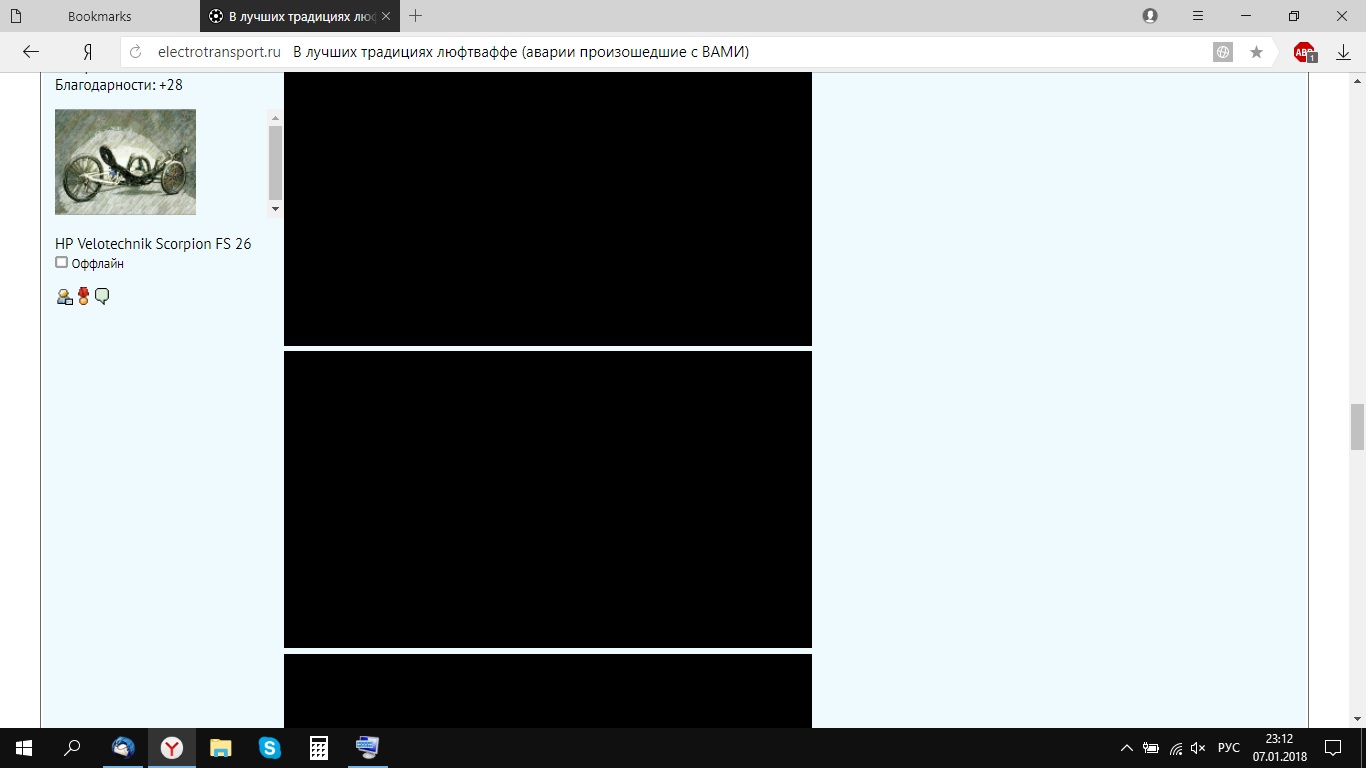Go back using the arrow button
This screenshot has height=768, width=1366.
click(31, 52)
